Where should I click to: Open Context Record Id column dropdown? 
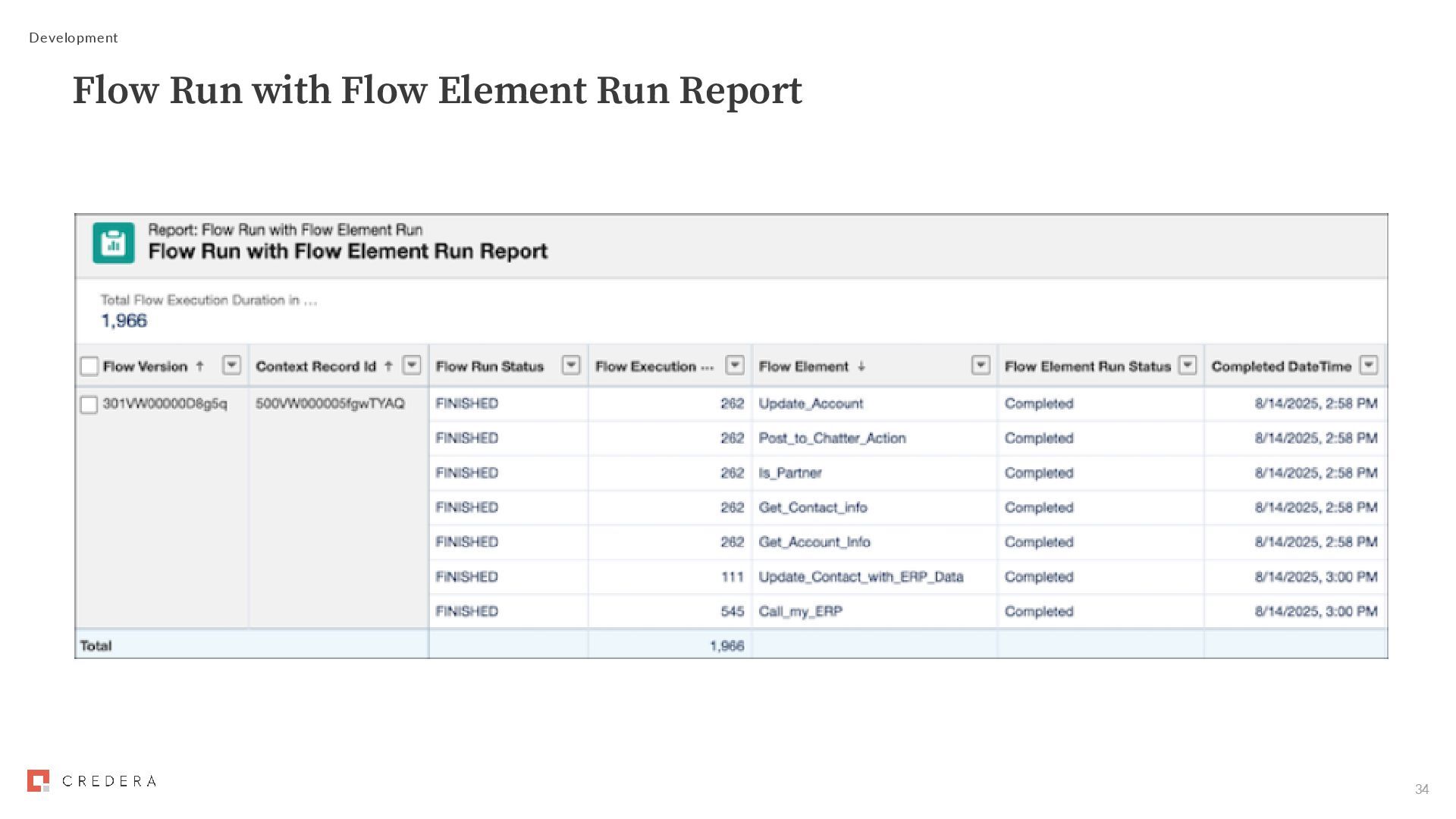click(x=411, y=366)
